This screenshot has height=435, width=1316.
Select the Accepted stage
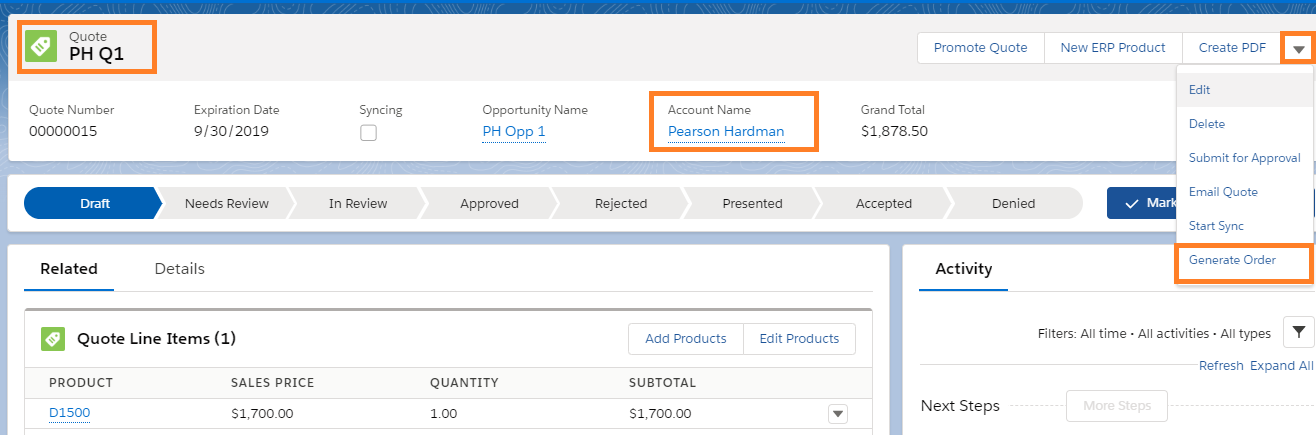click(x=884, y=203)
